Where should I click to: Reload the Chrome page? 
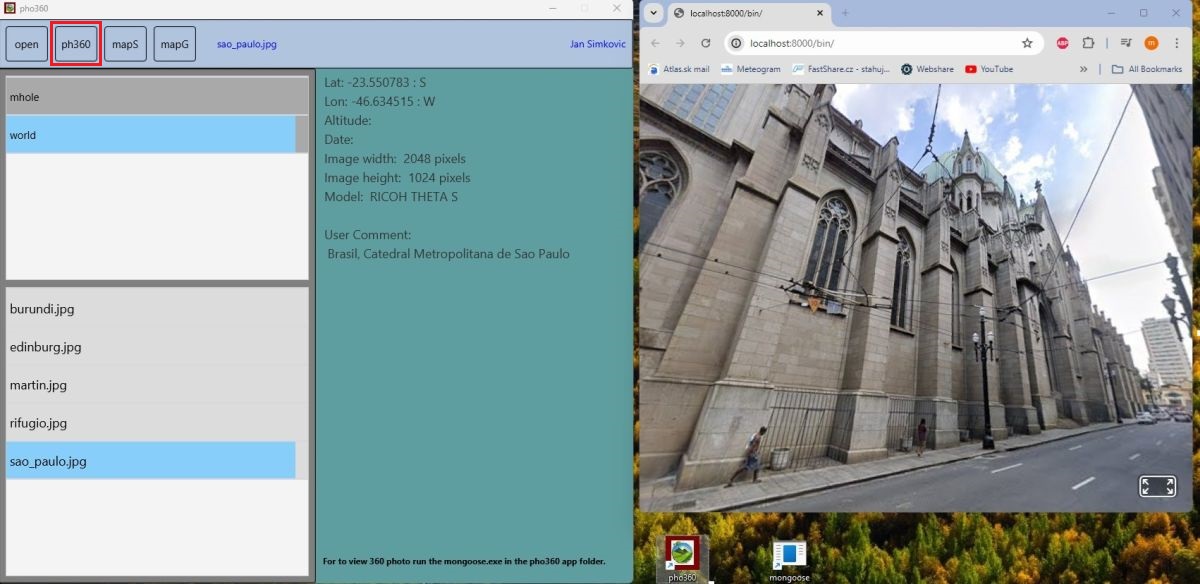706,43
